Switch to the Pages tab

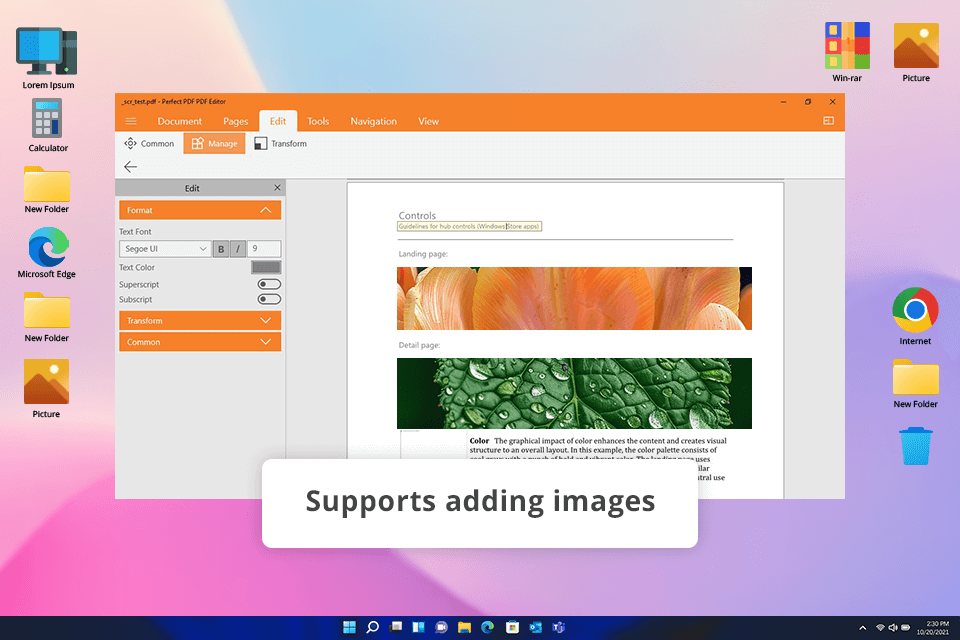coord(236,121)
